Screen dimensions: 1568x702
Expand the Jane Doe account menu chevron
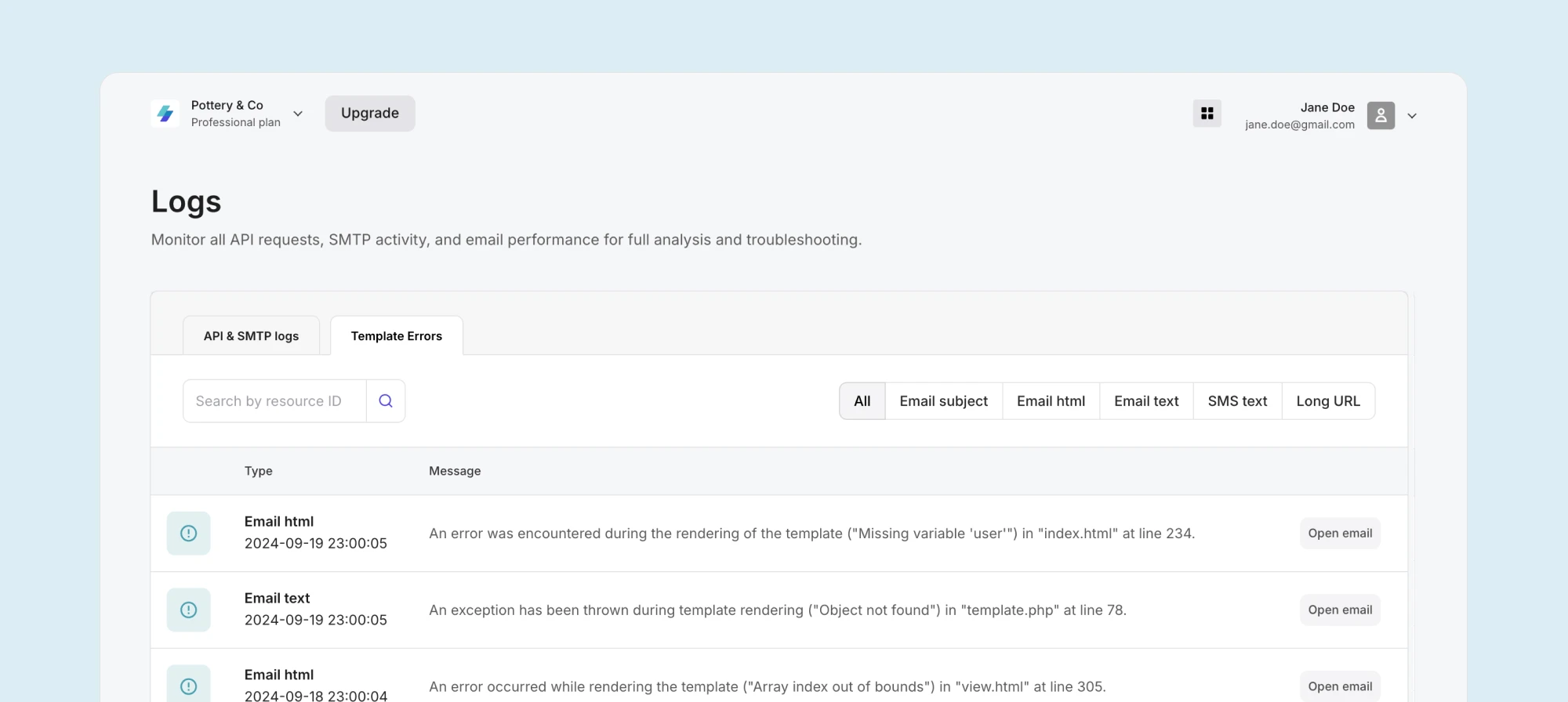(x=1412, y=116)
